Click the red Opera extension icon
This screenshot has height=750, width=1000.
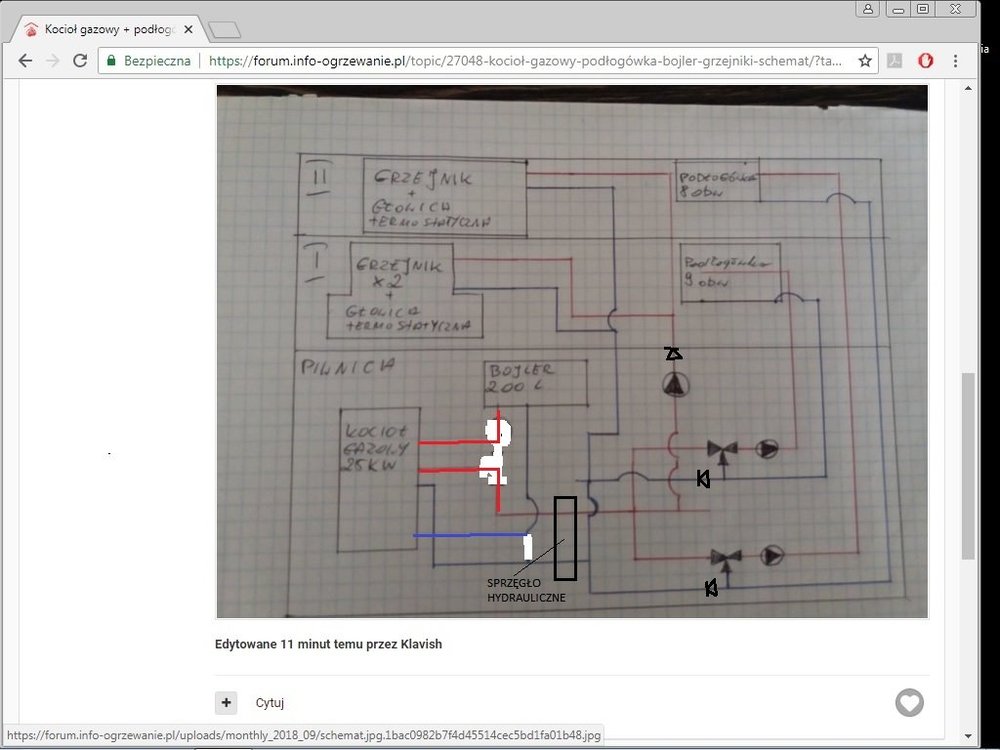[925, 61]
